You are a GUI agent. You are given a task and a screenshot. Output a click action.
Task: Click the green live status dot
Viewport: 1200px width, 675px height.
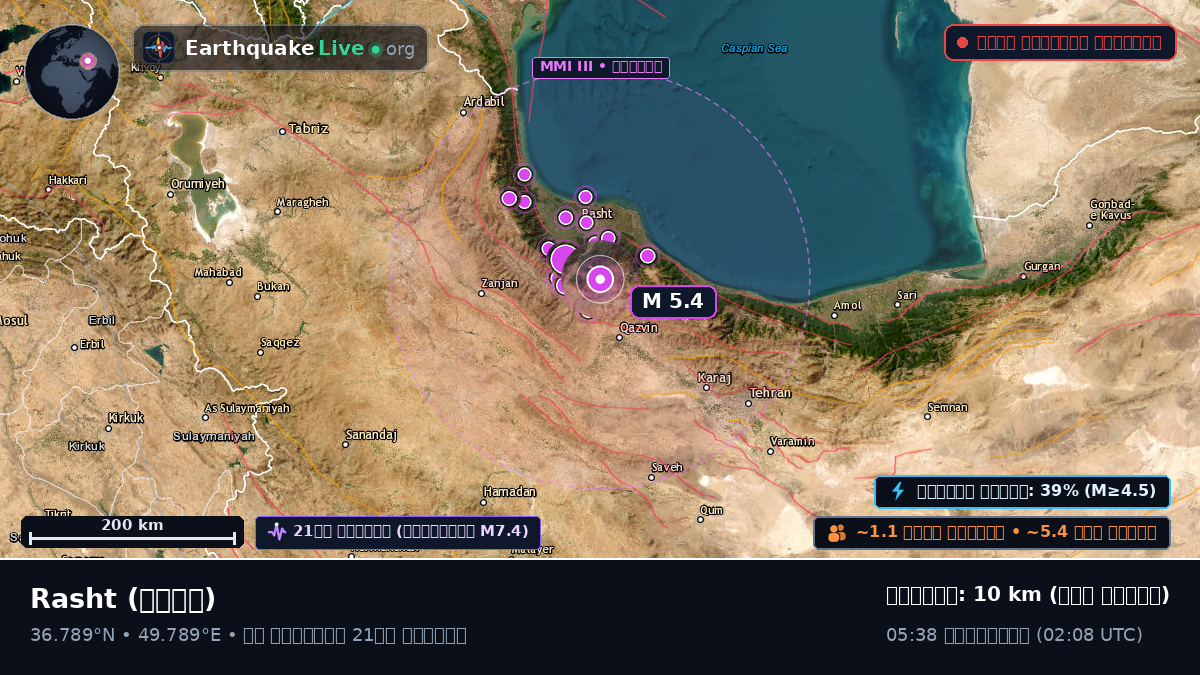376,49
